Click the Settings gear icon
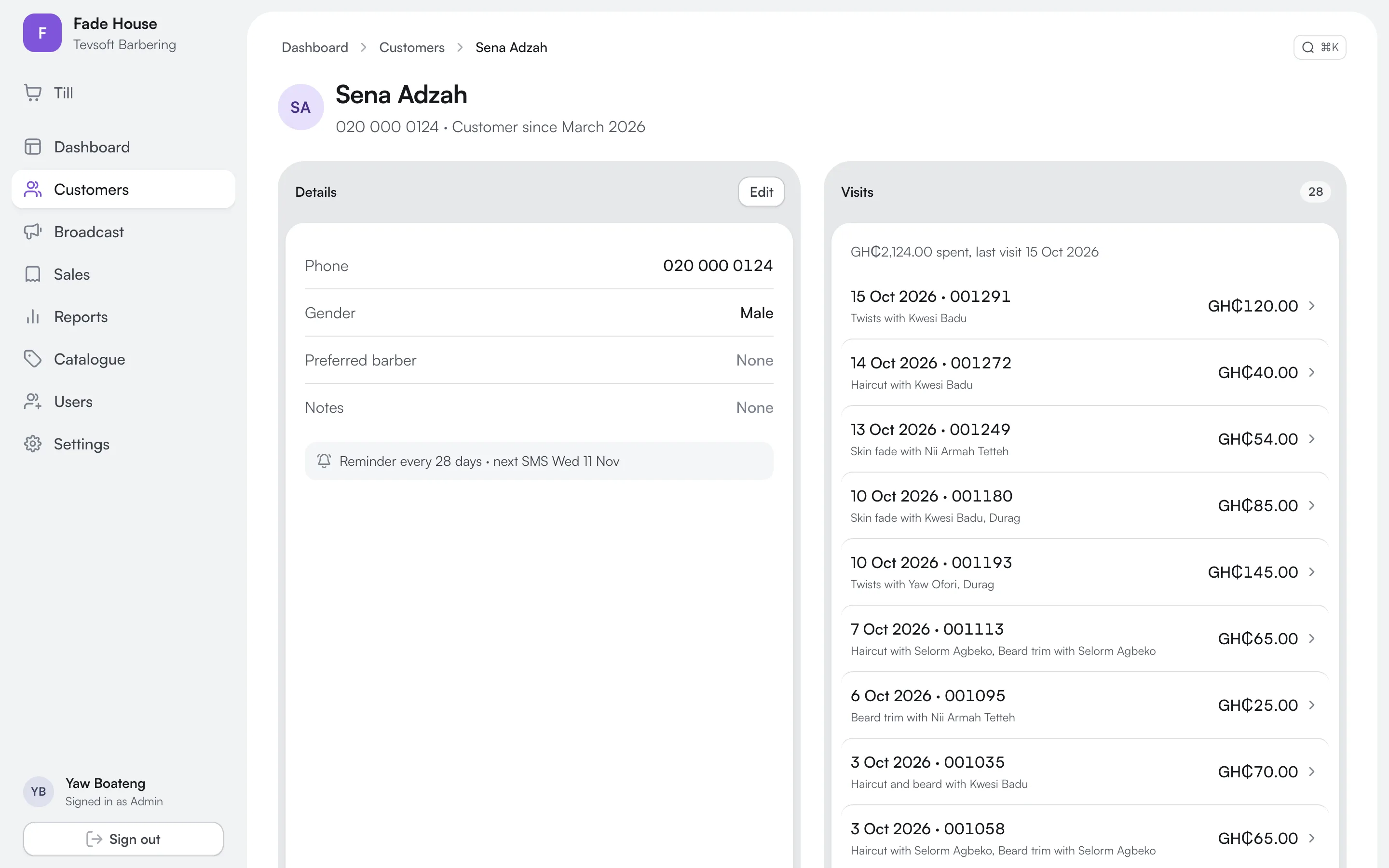 coord(33,444)
